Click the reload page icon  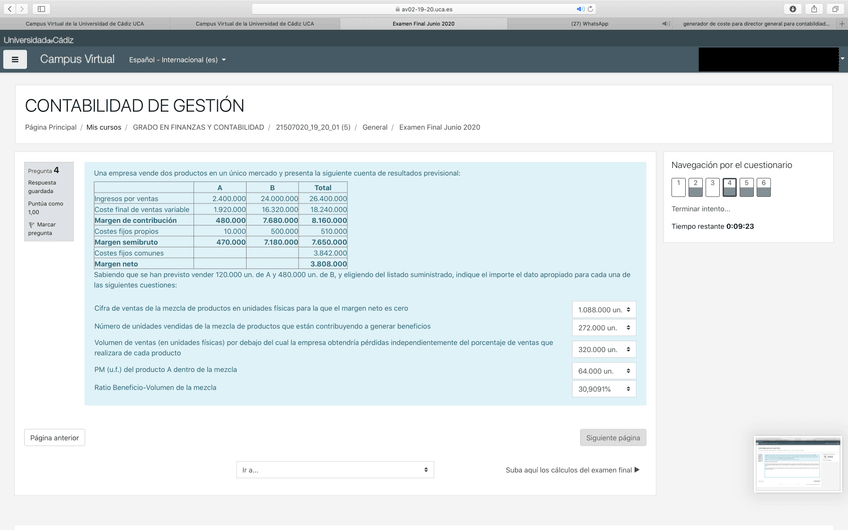[x=591, y=9]
